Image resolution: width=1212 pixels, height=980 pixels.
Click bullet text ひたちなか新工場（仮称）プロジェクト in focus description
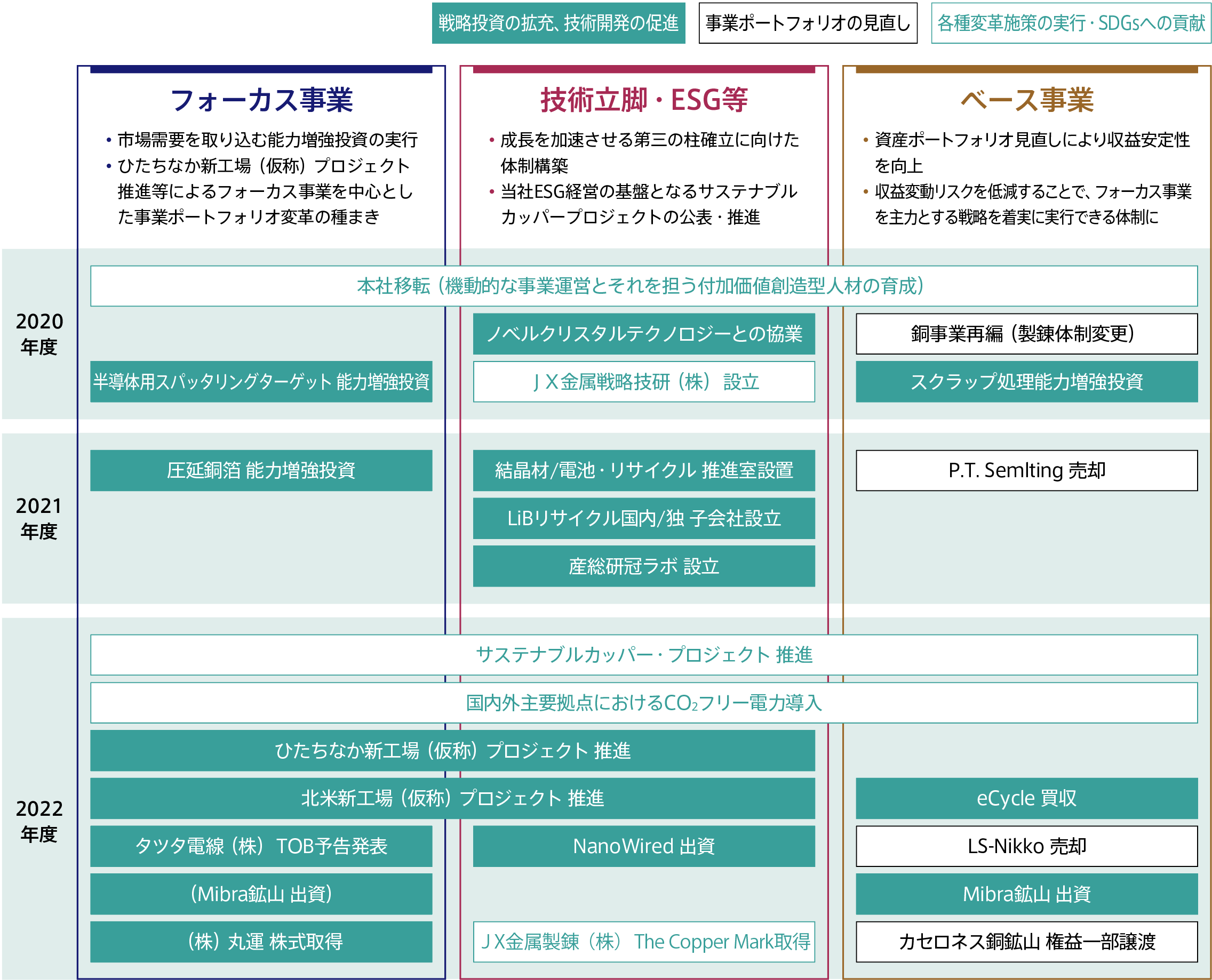(263, 166)
